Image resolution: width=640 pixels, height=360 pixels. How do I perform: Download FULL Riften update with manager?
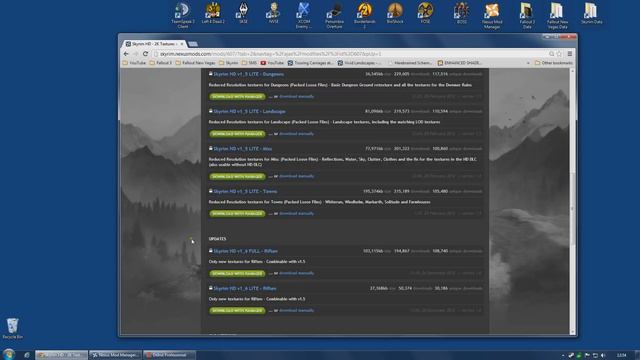(237, 273)
